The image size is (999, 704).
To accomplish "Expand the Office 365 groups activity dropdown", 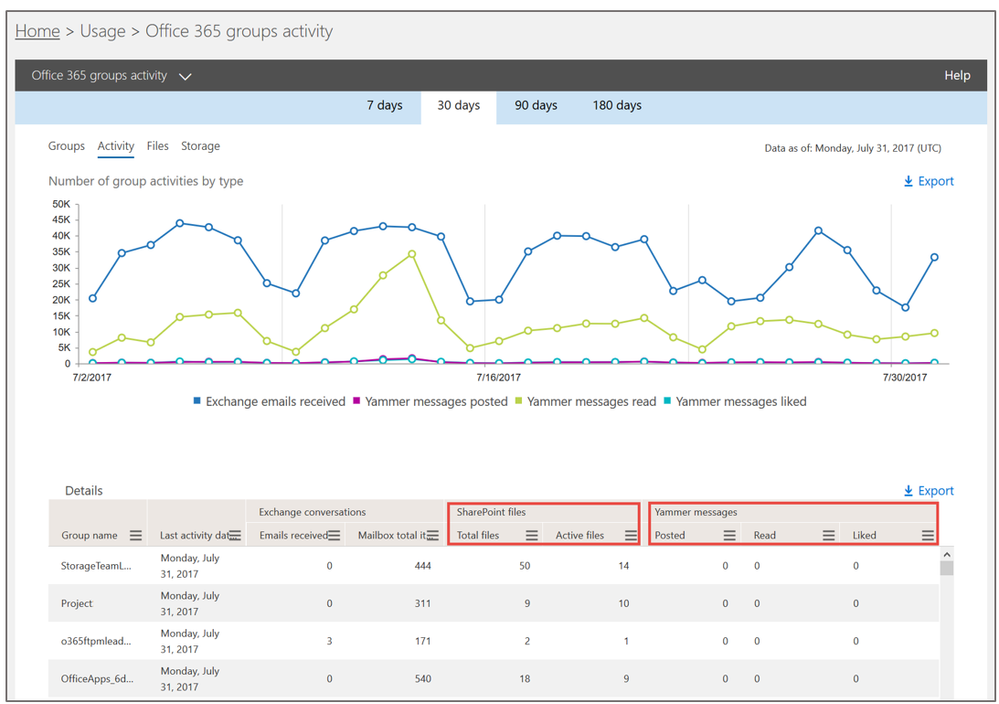I will [x=185, y=76].
